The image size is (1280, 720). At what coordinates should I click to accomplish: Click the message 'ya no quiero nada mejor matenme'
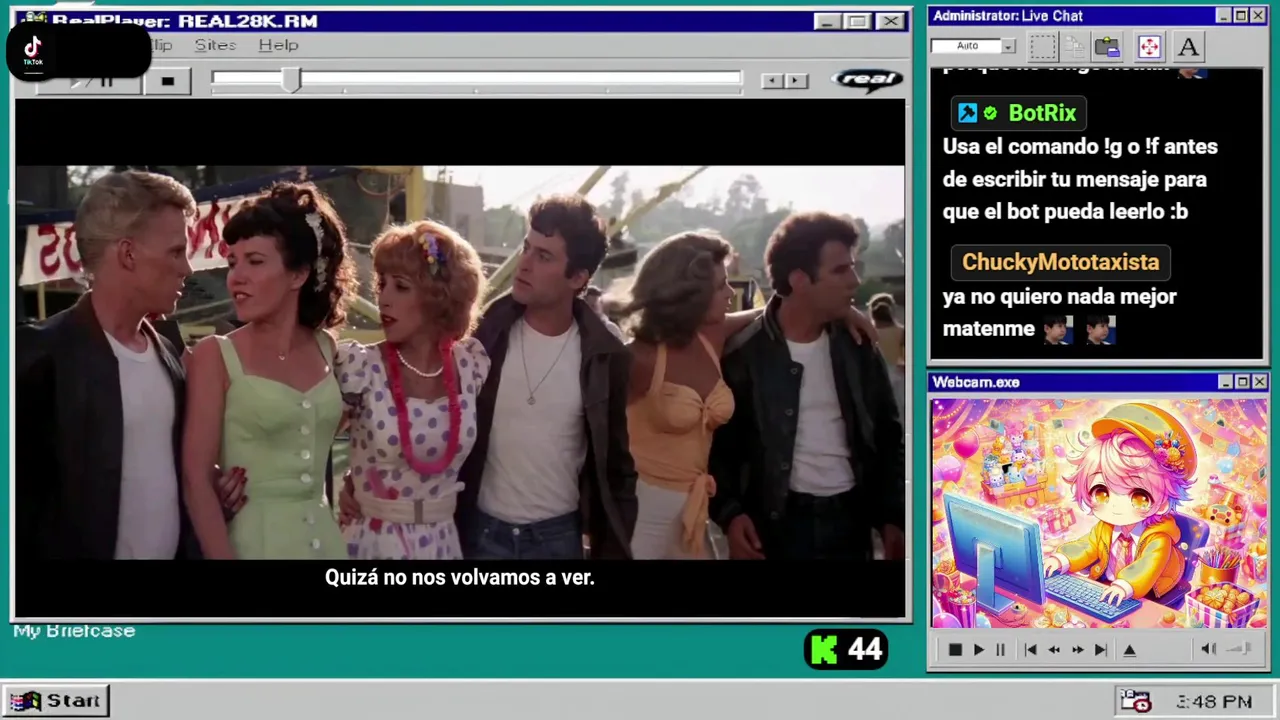1060,312
